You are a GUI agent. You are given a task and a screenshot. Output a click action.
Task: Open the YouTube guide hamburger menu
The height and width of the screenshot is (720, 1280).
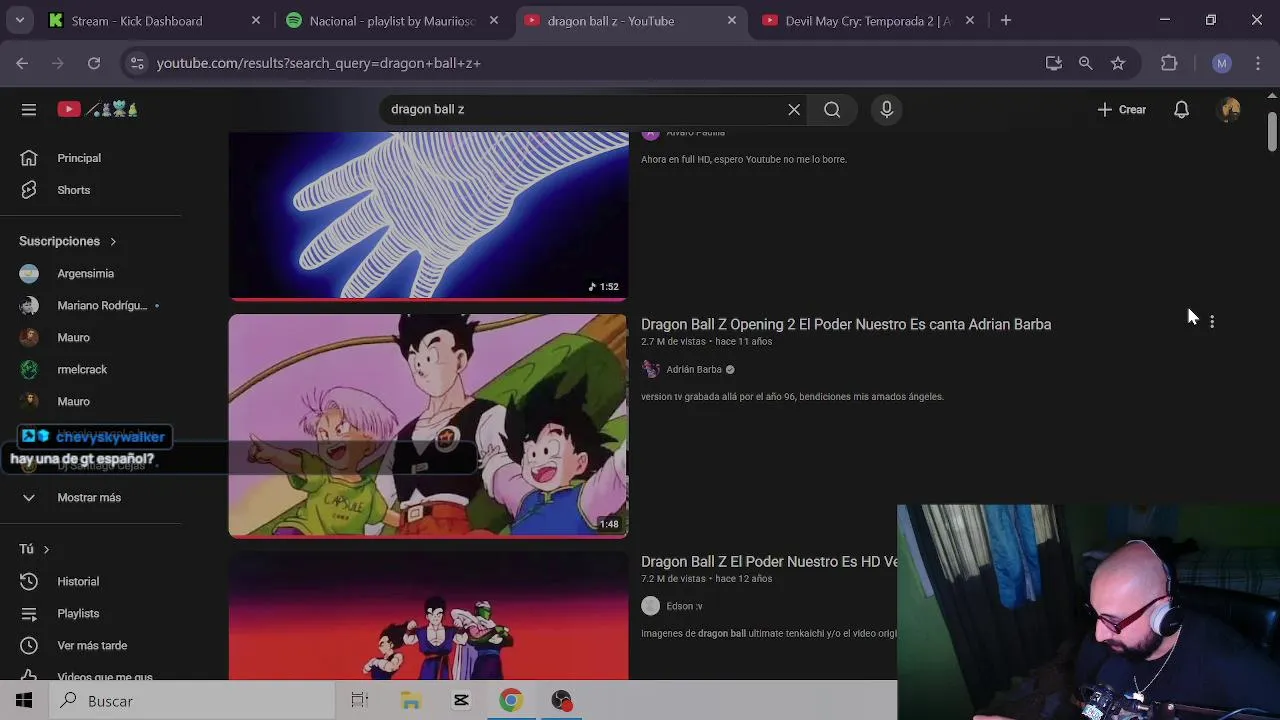coord(29,110)
